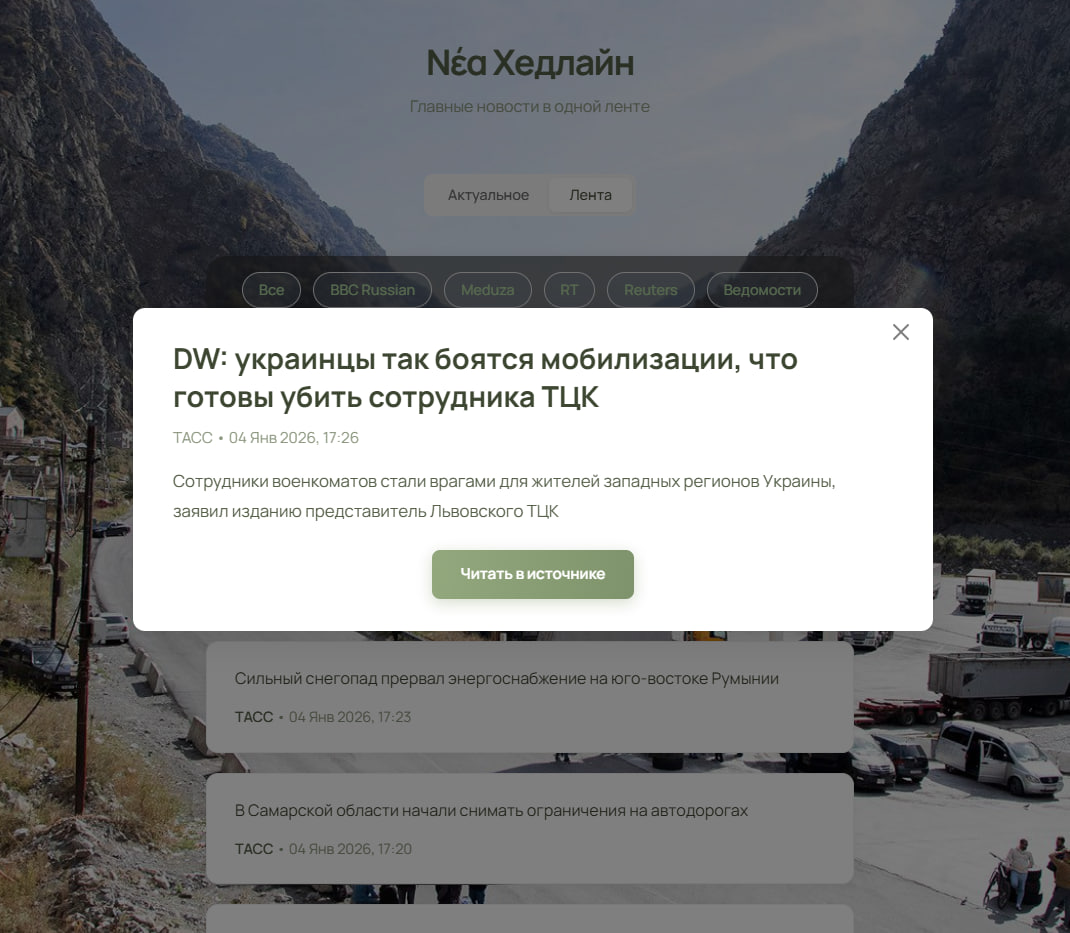1070x933 pixels.
Task: Click the Главные новости в одной ленте subtitle
Action: pyautogui.click(x=530, y=106)
